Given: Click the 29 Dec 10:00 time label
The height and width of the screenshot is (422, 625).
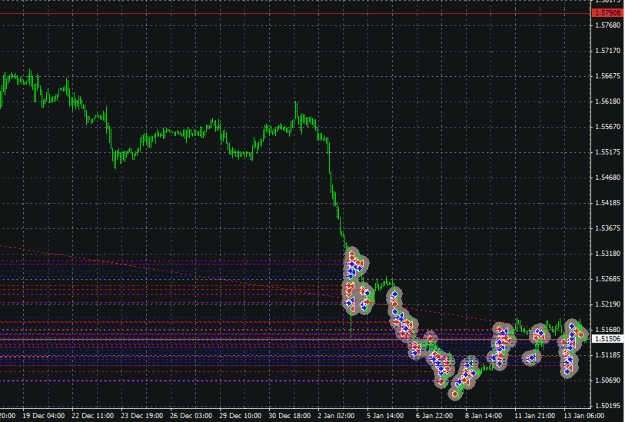Looking at the screenshot, I should pyautogui.click(x=240, y=415).
